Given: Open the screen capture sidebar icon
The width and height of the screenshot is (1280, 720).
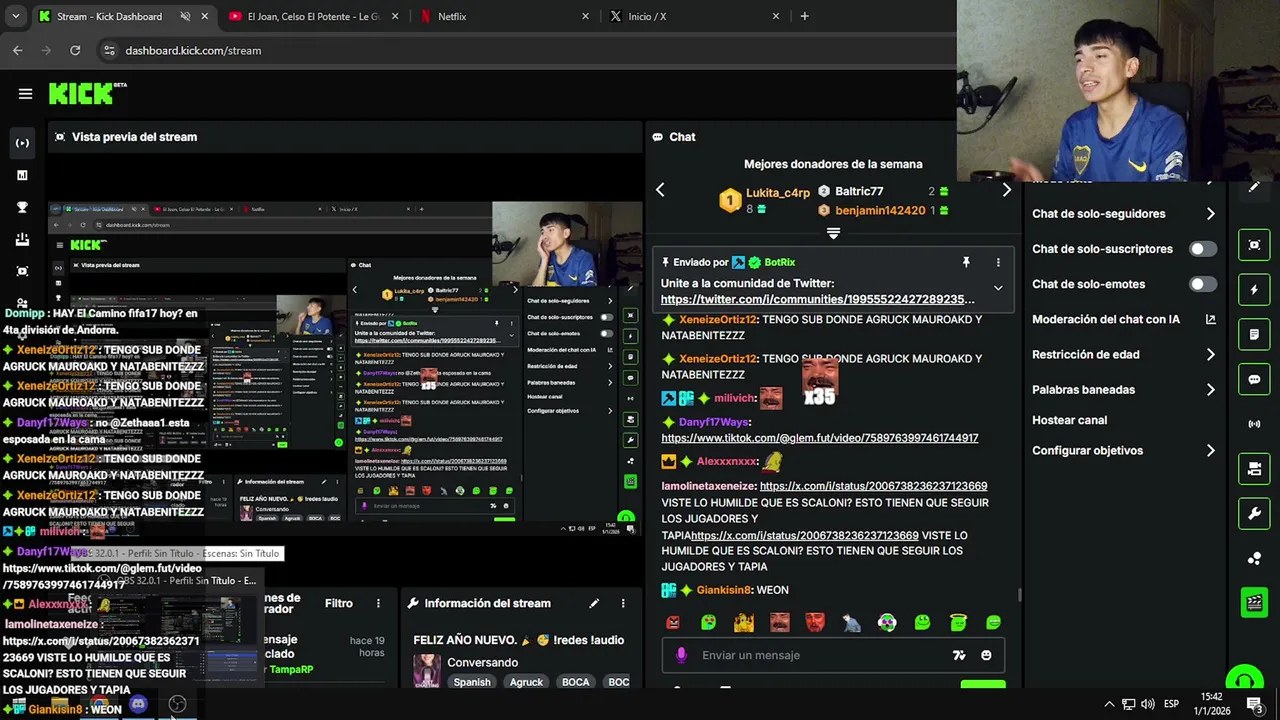Looking at the screenshot, I should click(22, 271).
